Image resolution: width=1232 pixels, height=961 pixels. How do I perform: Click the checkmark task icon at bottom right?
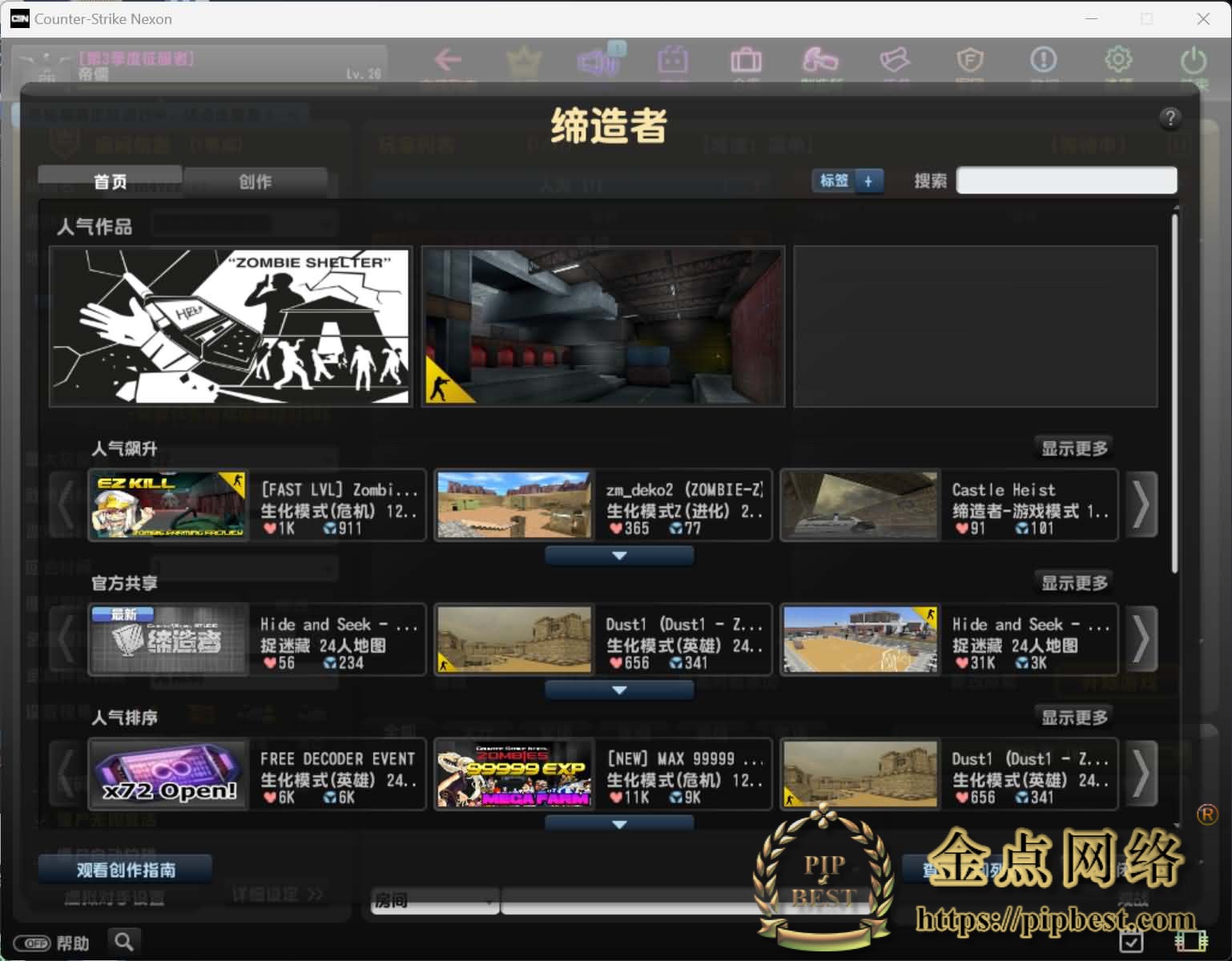click(1131, 942)
